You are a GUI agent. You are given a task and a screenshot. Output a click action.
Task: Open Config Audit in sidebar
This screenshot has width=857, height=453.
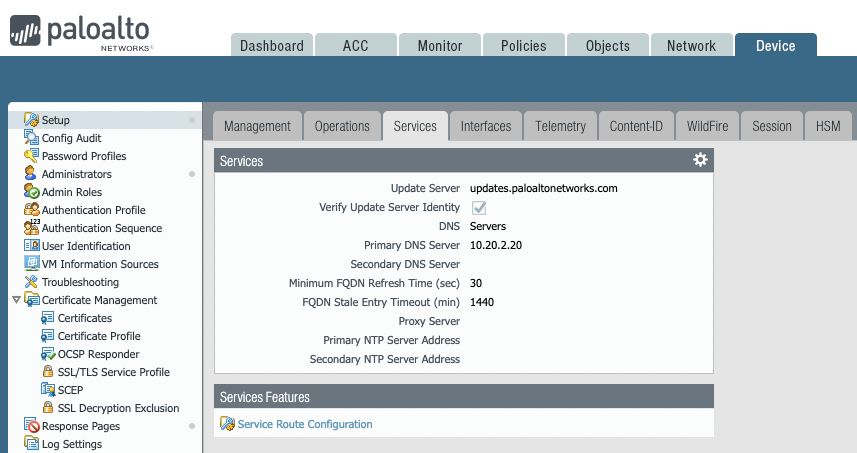(72, 138)
